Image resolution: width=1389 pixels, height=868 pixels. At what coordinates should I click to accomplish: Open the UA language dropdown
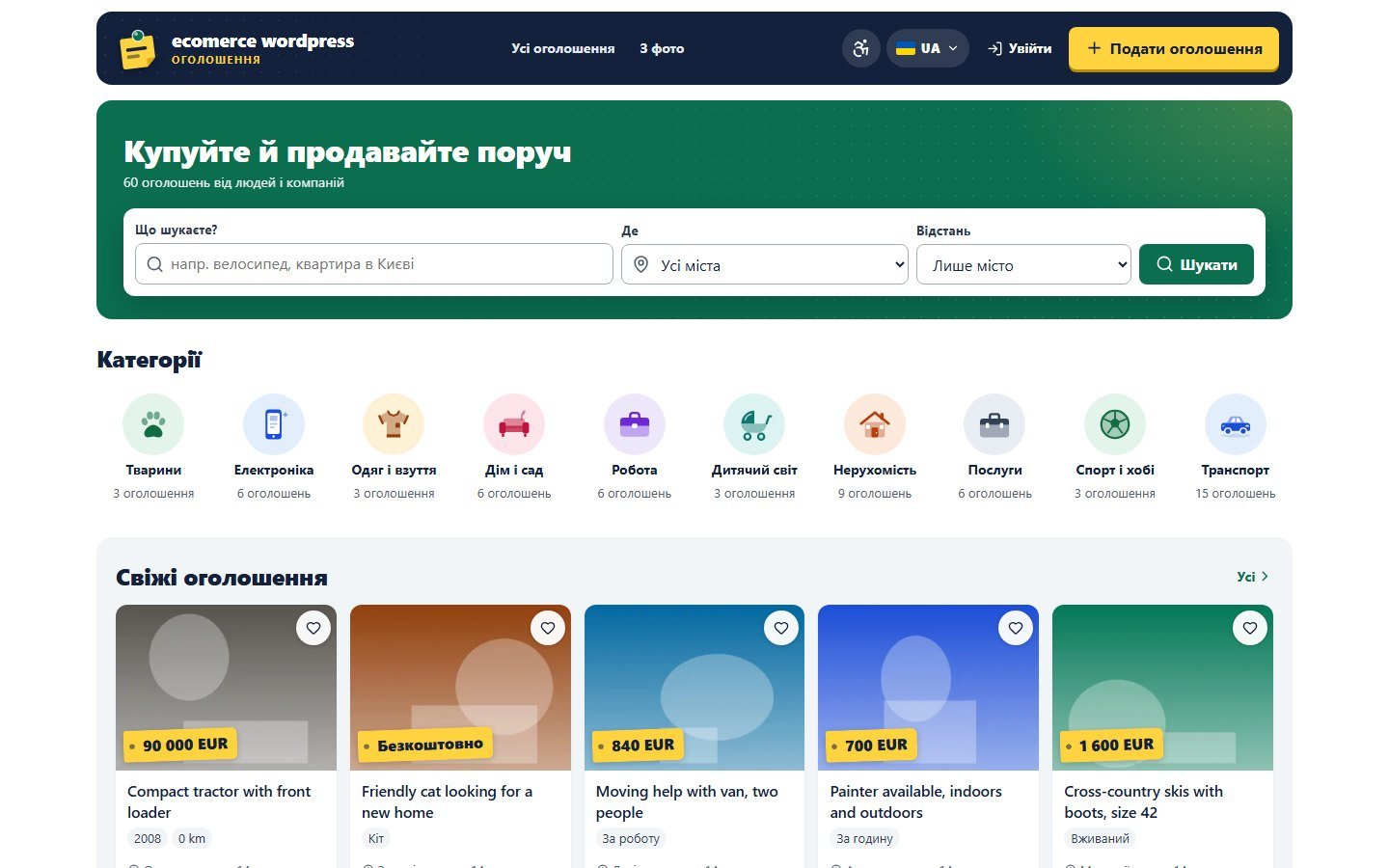click(x=928, y=48)
